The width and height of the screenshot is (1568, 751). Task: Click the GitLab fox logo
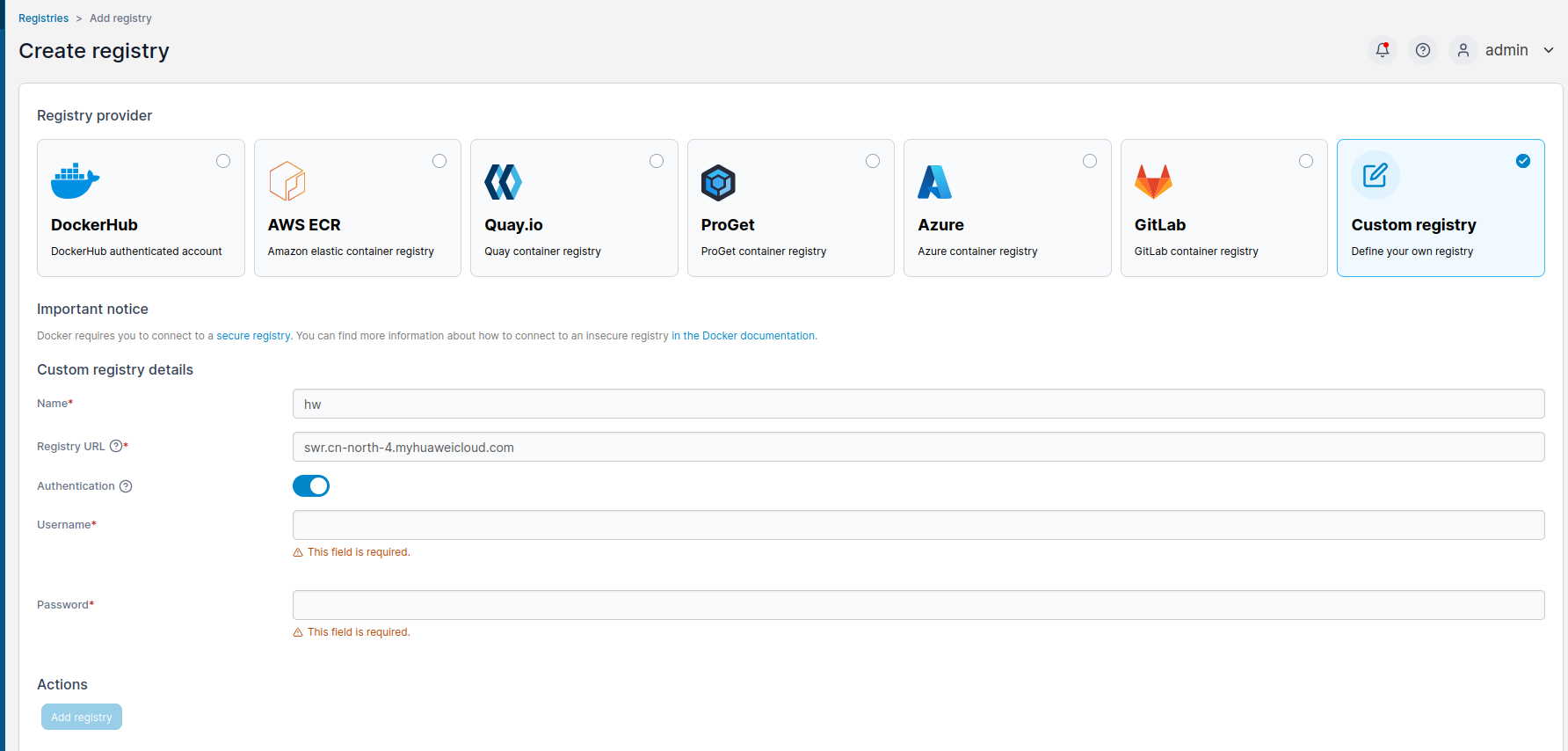click(1153, 182)
